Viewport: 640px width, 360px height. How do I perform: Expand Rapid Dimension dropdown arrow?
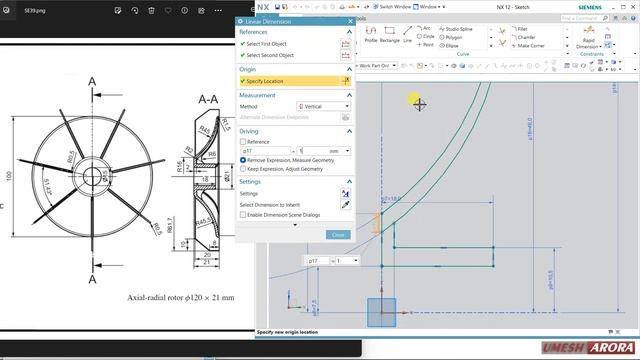(x=600, y=47)
